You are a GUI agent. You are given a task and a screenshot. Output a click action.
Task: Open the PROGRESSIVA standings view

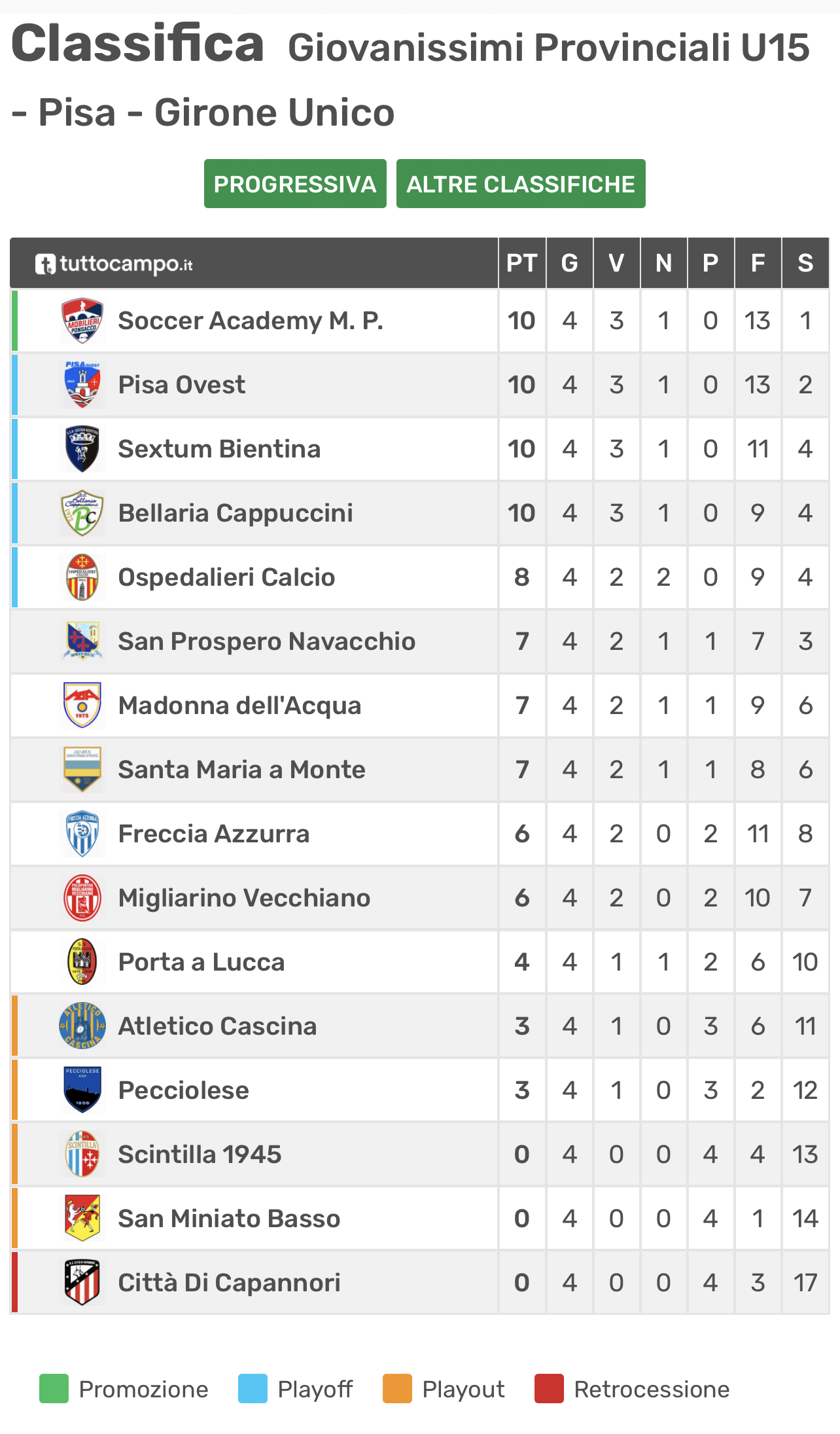pyautogui.click(x=295, y=184)
